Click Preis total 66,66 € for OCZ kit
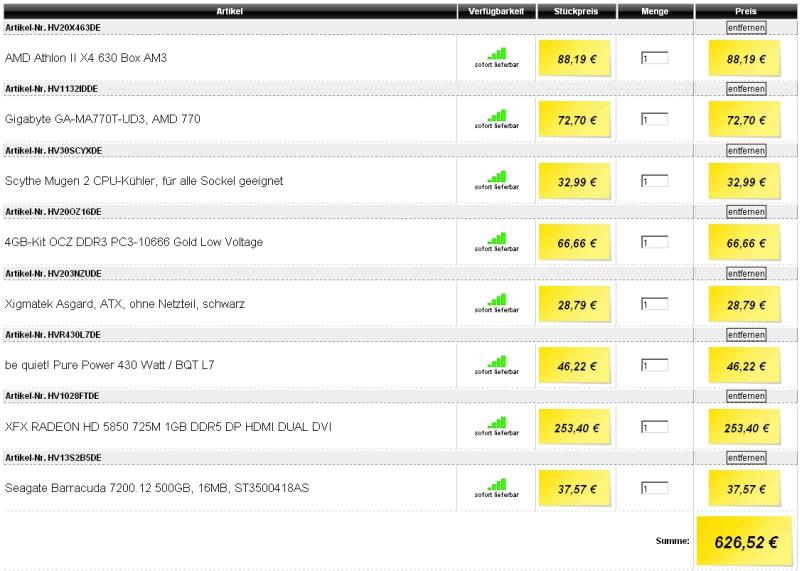The height and width of the screenshot is (571, 800). pos(745,243)
